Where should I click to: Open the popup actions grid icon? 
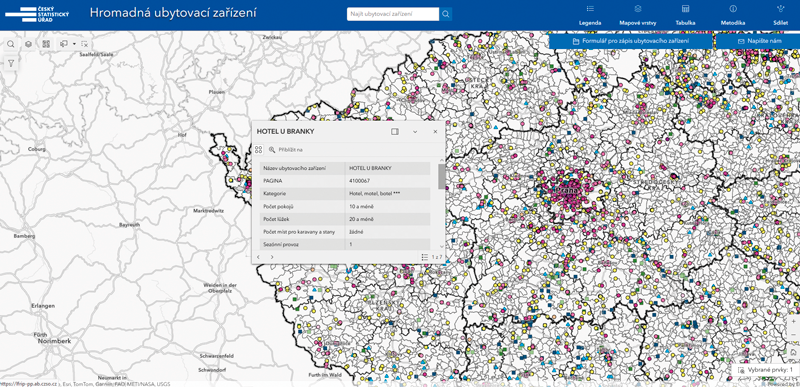pyautogui.click(x=259, y=150)
